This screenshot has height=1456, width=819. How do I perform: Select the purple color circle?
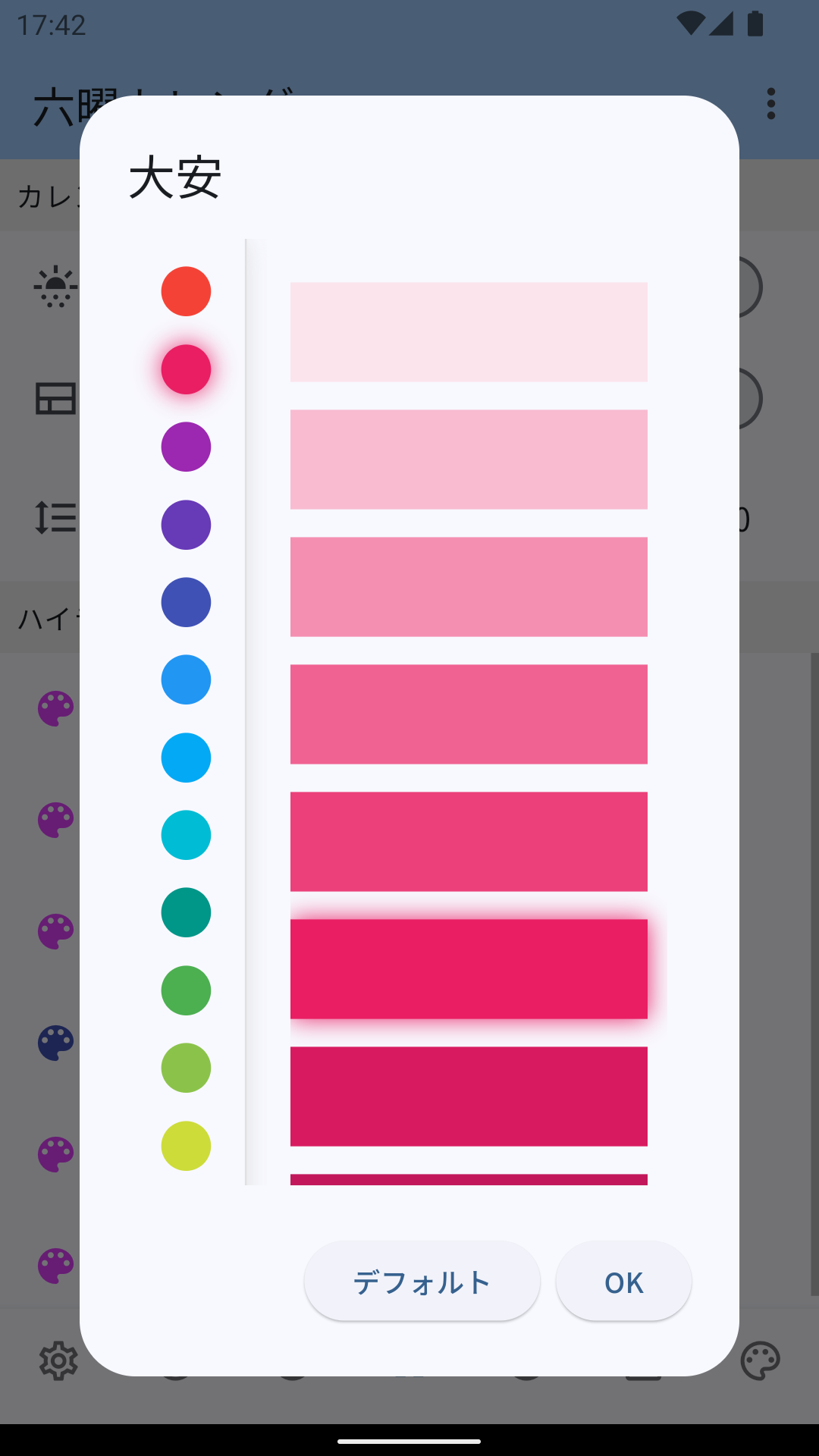186,447
